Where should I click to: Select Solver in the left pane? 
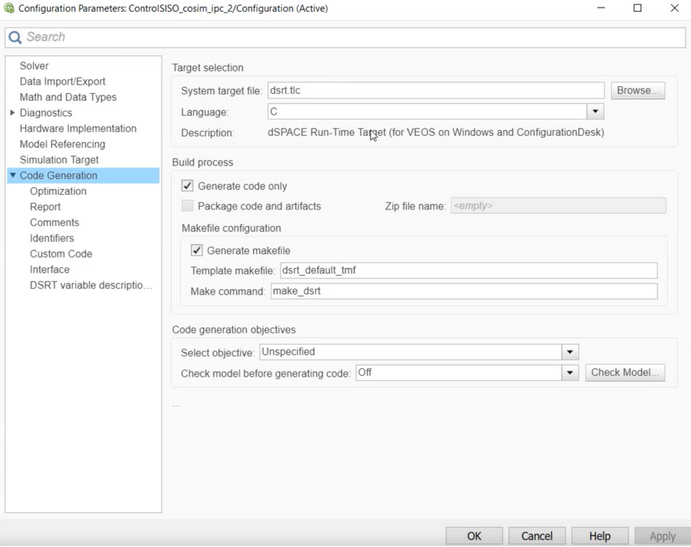pos(34,66)
